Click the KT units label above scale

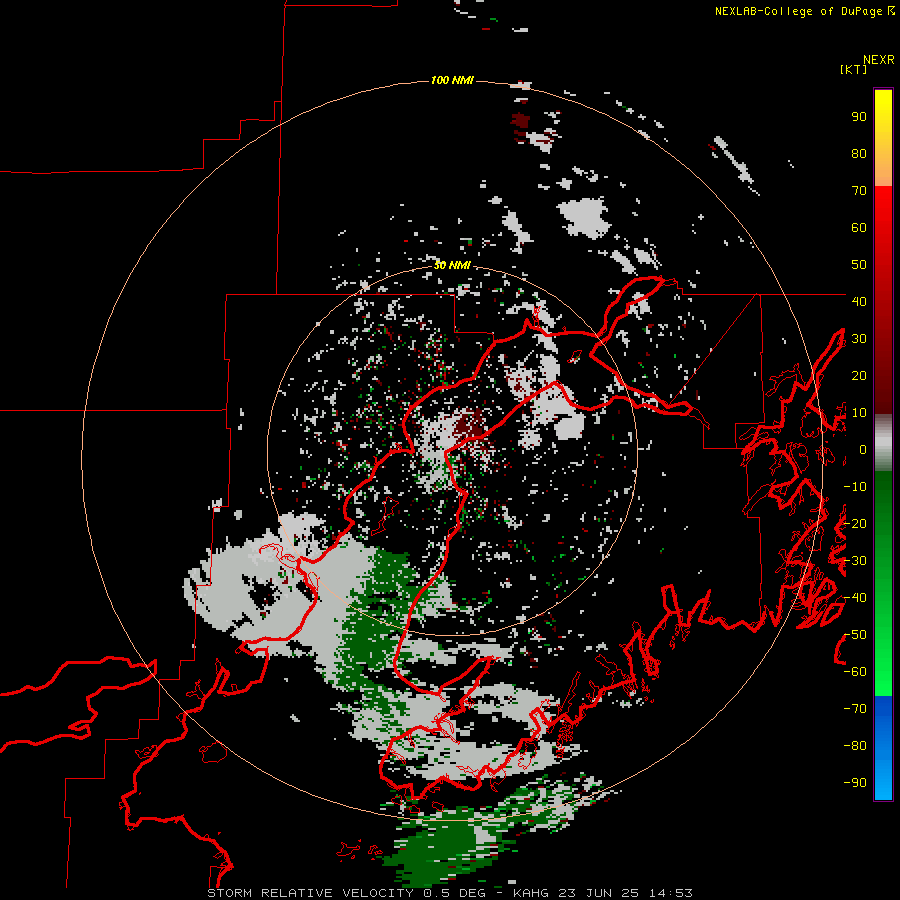click(854, 69)
